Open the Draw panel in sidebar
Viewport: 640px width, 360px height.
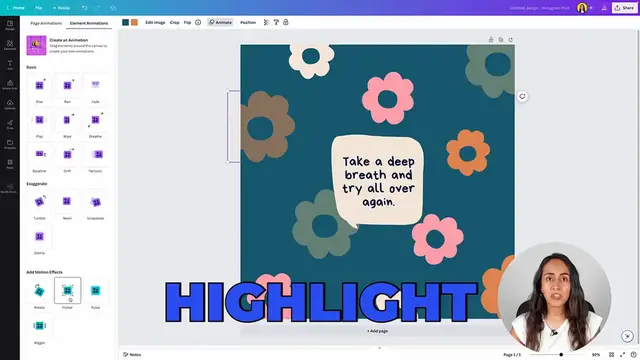point(10,124)
